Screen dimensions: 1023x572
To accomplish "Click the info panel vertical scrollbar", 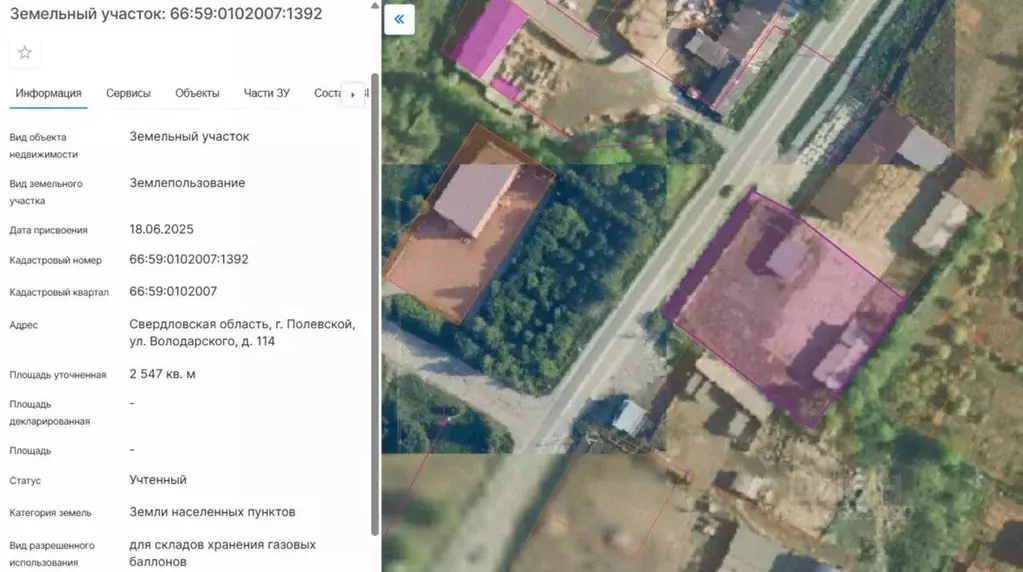I will point(375,300).
